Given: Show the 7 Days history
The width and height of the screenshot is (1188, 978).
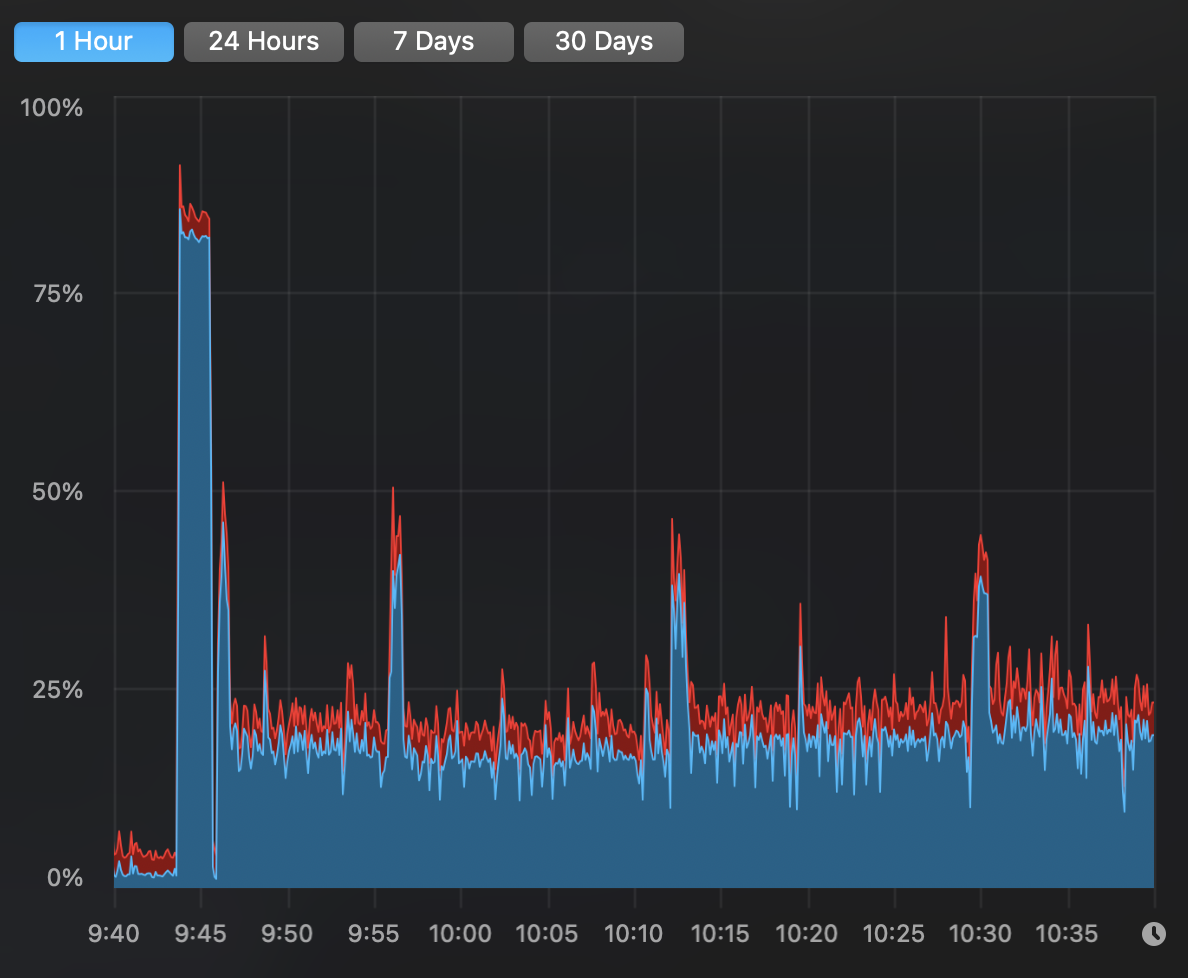Looking at the screenshot, I should [x=433, y=42].
